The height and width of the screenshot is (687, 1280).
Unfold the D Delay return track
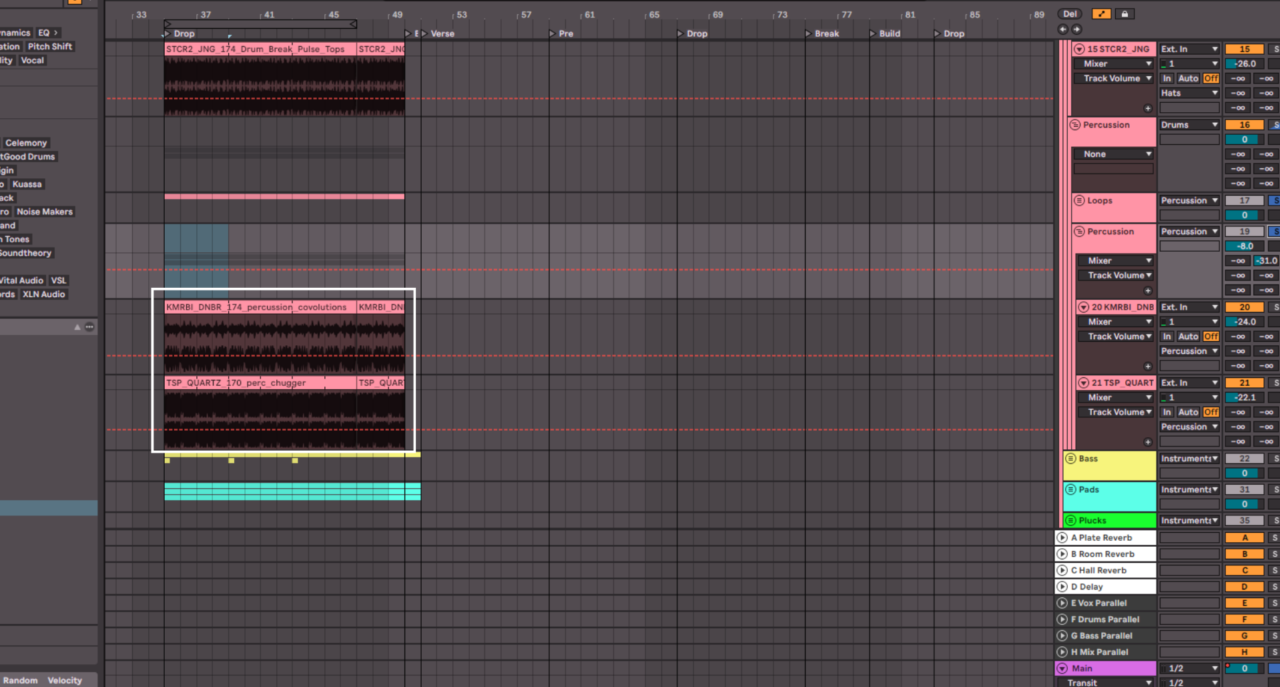tap(1062, 587)
